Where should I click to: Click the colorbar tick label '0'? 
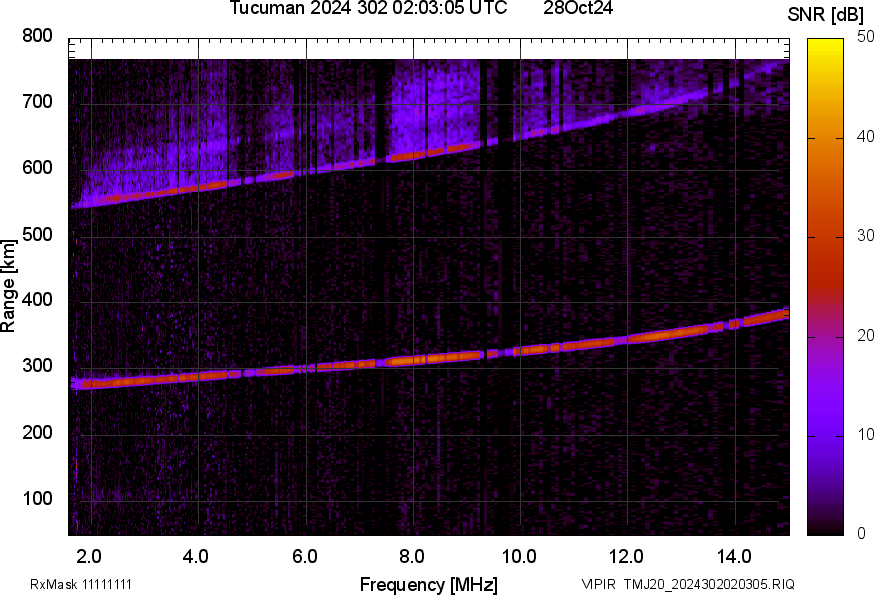(x=861, y=534)
